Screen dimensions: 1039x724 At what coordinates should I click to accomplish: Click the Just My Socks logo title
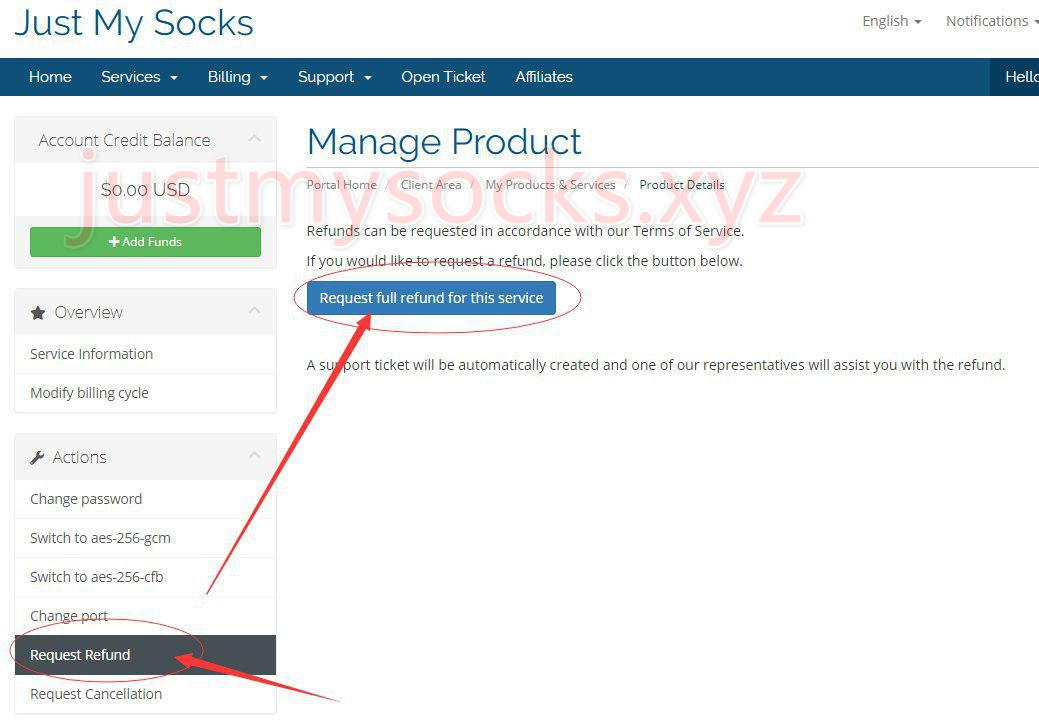point(134,24)
